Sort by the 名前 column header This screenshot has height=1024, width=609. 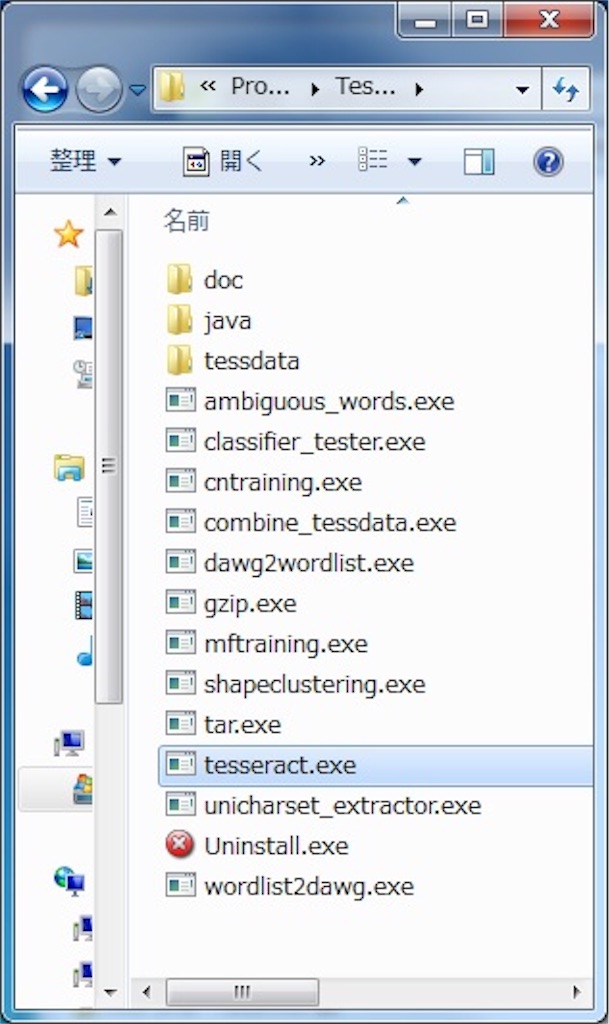187,221
